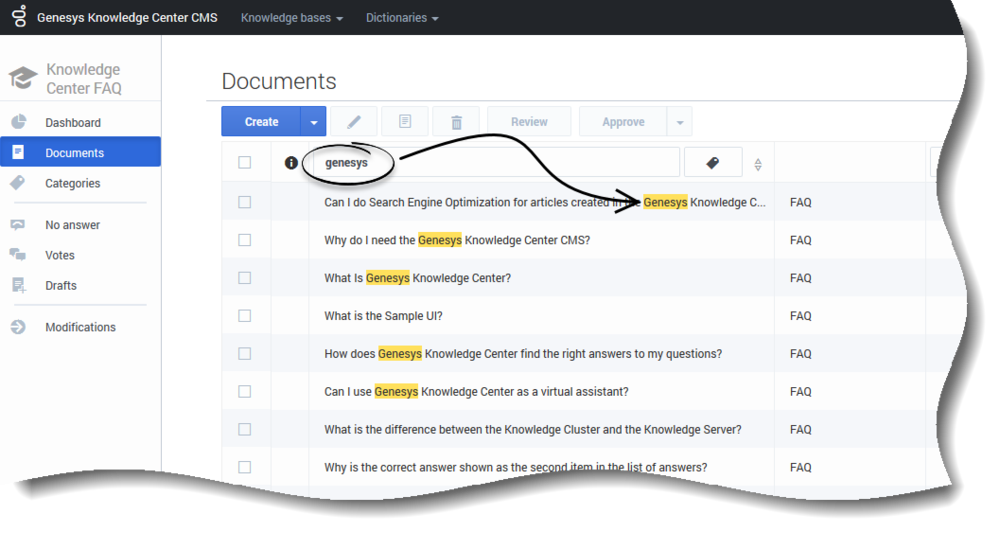Viewport: 1000px width, 533px height.
Task: Open 'Can I use Genesys Knowledge Center' document
Action: click(476, 391)
